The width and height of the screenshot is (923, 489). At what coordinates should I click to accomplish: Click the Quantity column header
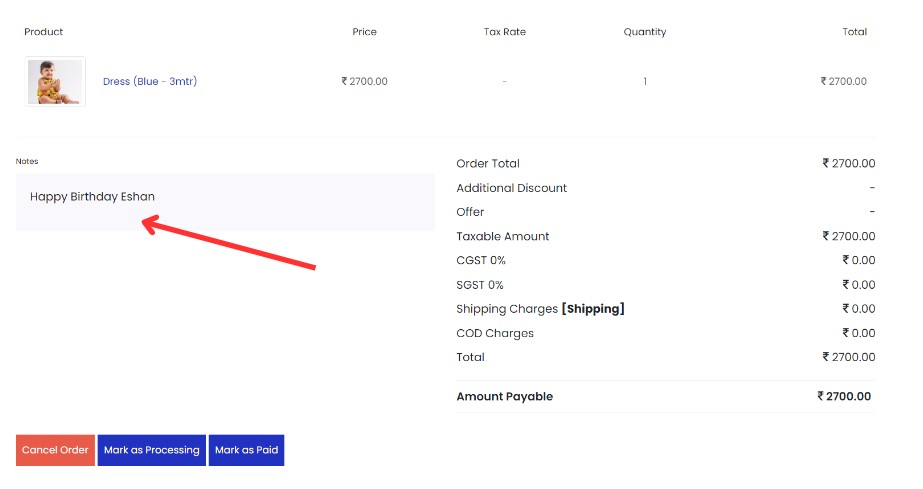click(x=645, y=32)
